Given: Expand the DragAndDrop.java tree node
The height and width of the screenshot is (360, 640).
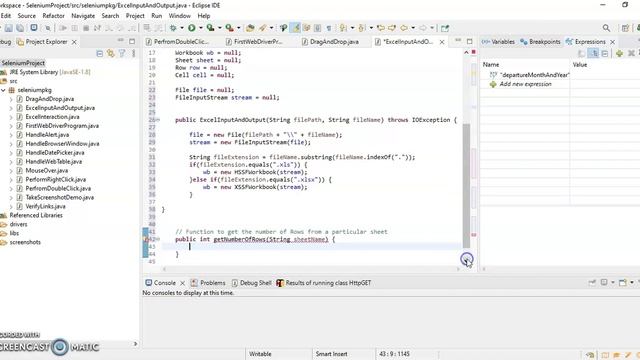Looking at the screenshot, I should click(x=11, y=99).
